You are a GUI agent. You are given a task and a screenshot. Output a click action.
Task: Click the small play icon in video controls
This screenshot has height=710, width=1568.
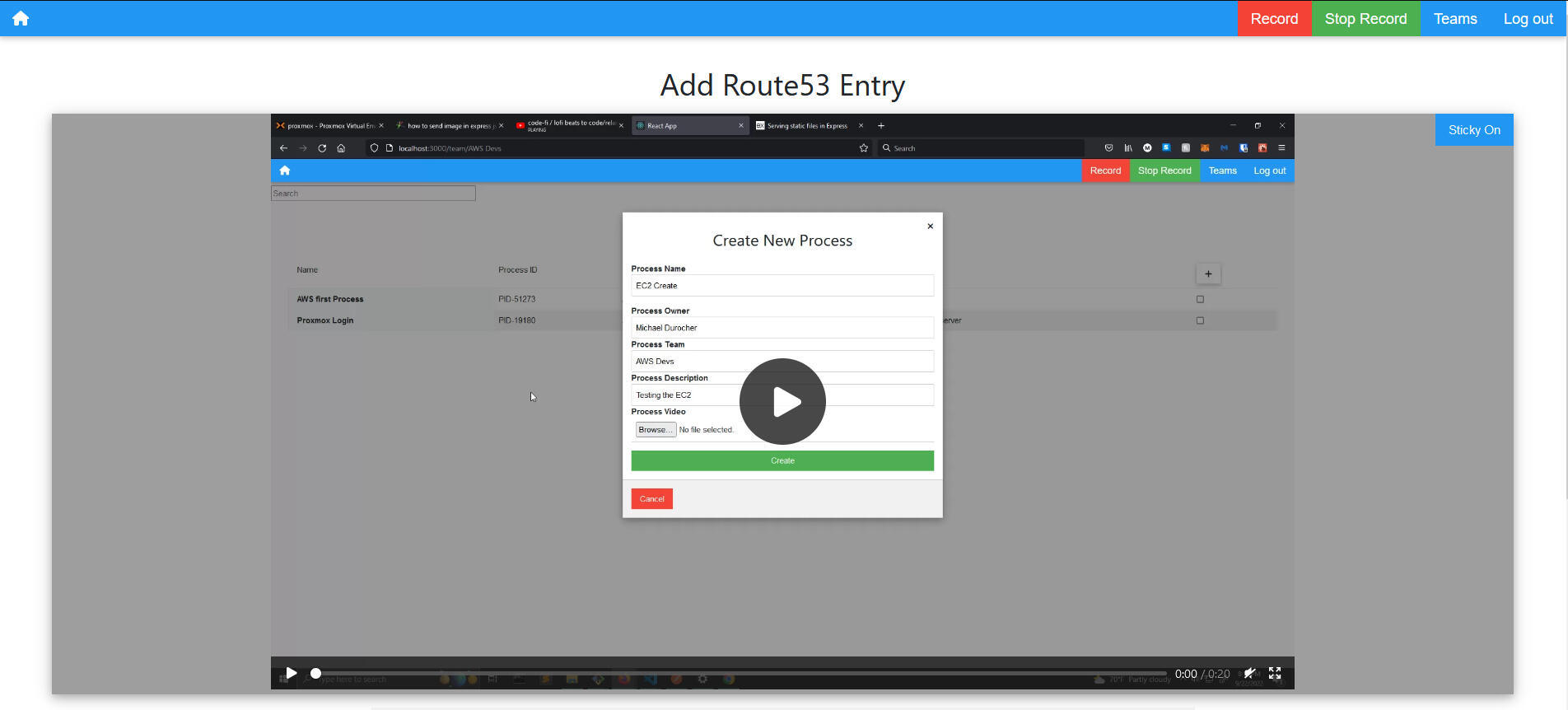point(291,673)
